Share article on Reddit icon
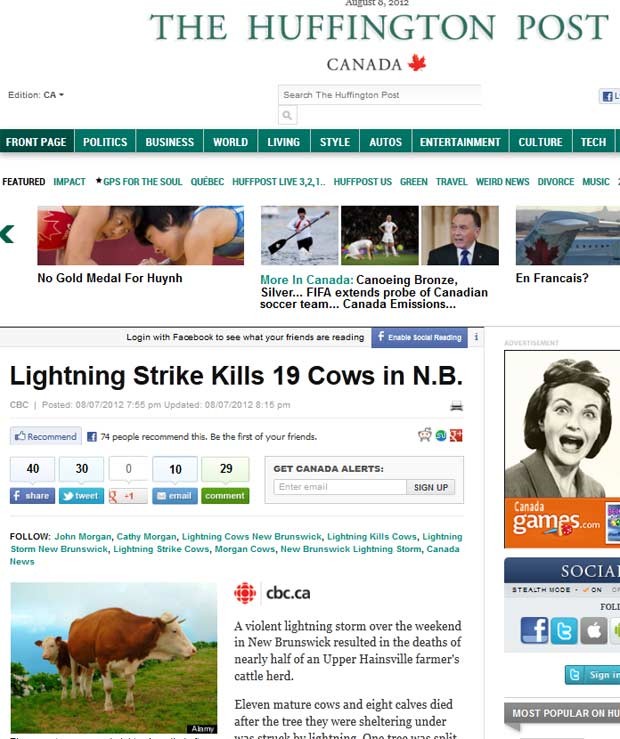 coord(424,435)
